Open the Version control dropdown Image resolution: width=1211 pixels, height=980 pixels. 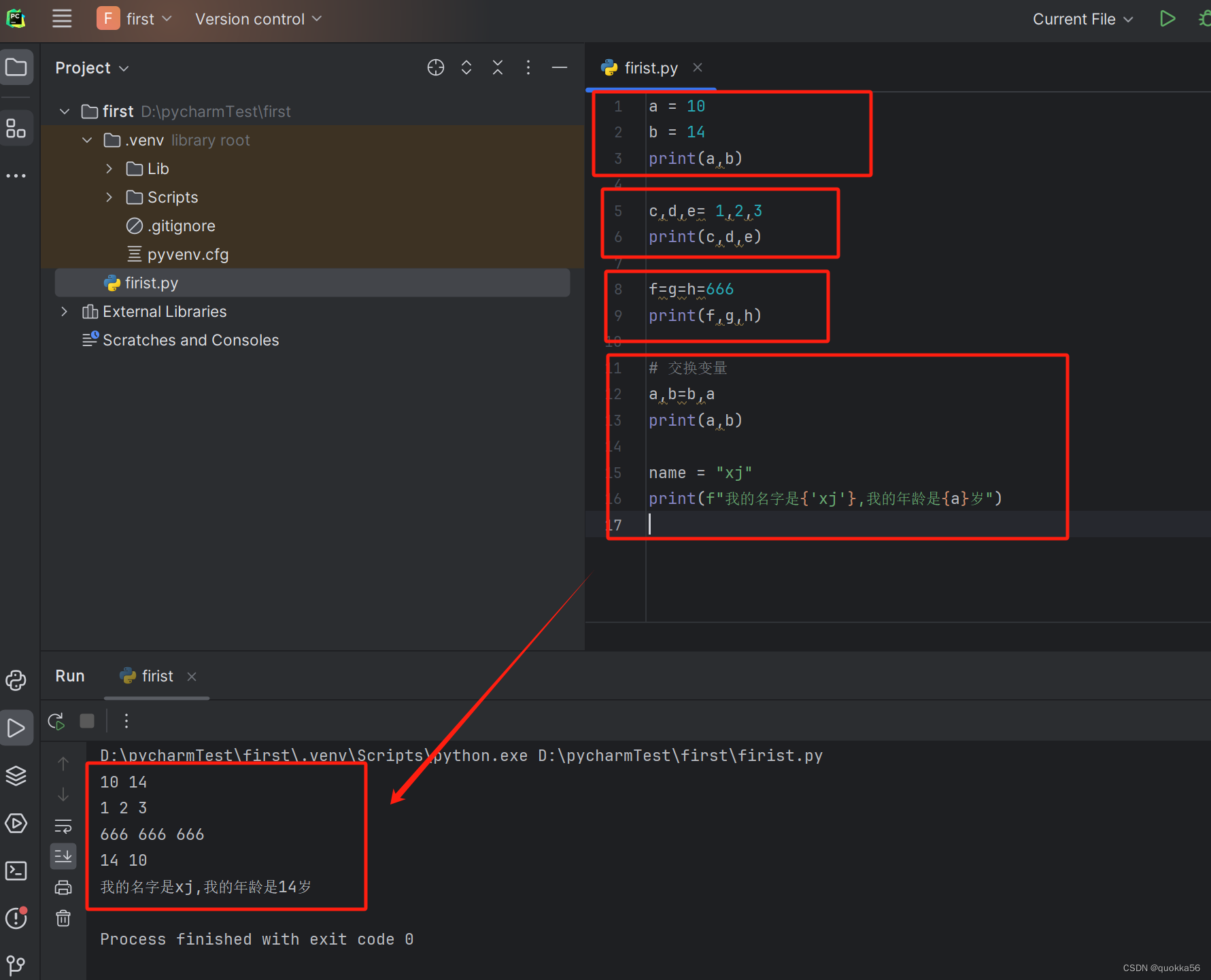coord(258,19)
